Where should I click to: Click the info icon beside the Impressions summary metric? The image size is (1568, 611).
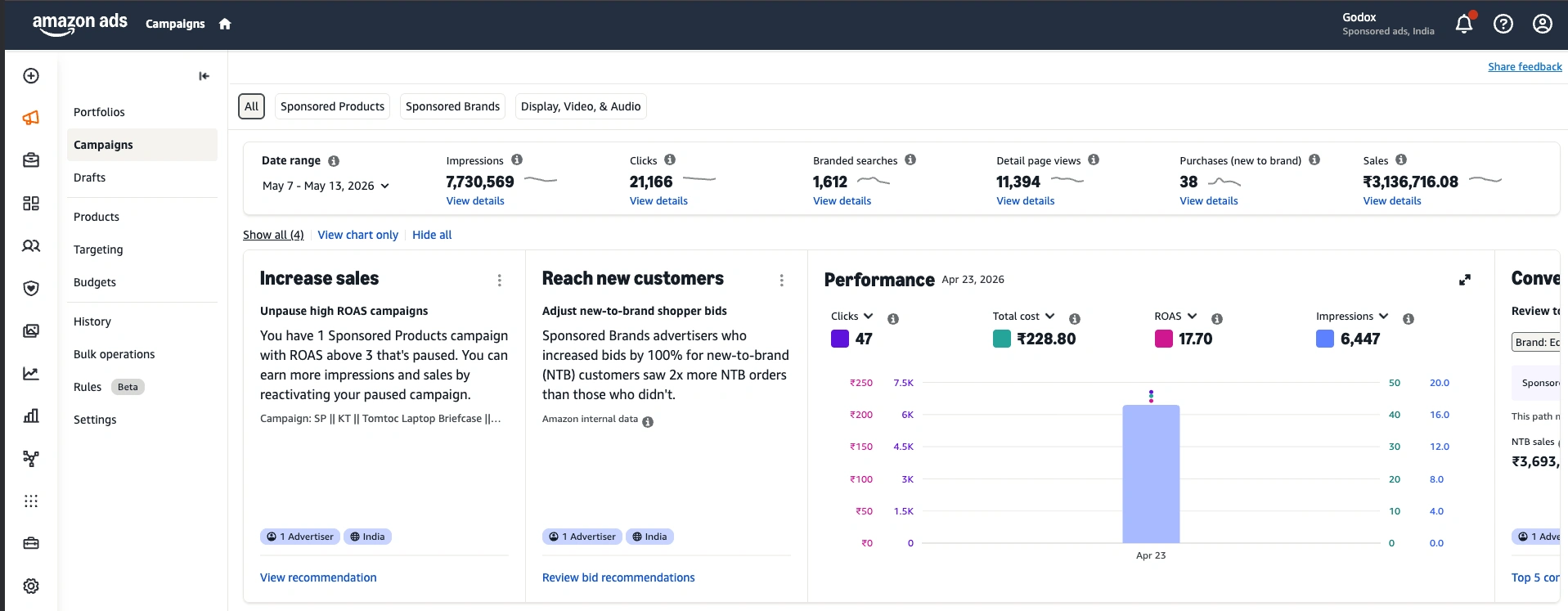(x=517, y=159)
